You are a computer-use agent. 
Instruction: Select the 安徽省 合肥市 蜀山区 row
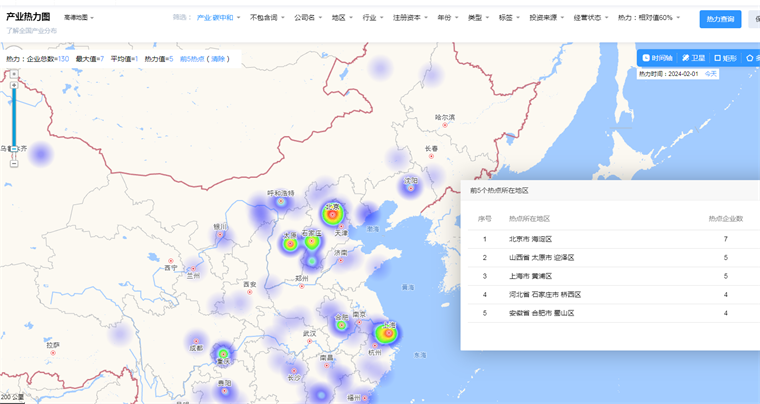[x=614, y=313]
